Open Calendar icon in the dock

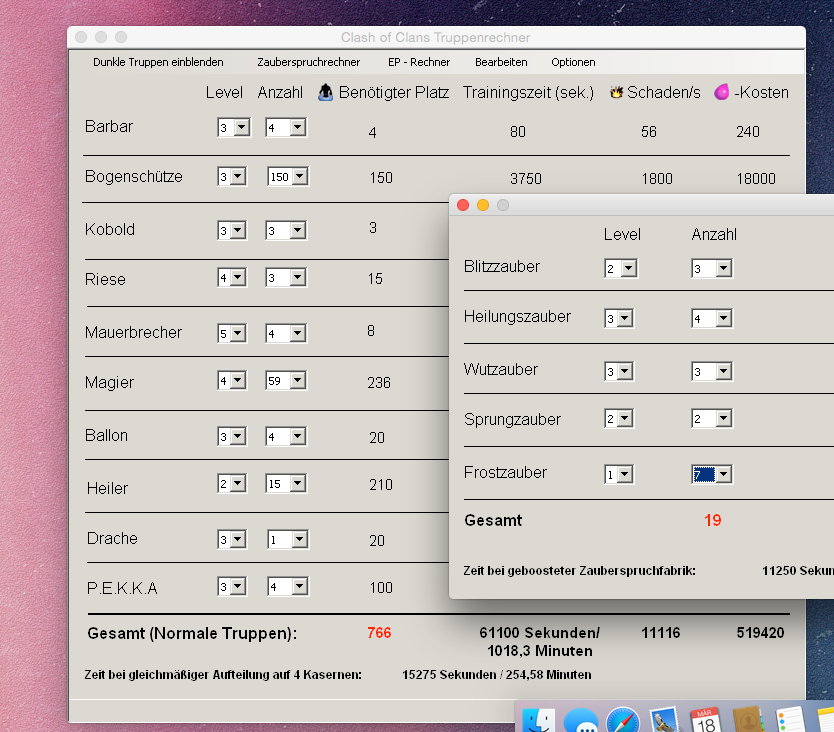pos(706,719)
